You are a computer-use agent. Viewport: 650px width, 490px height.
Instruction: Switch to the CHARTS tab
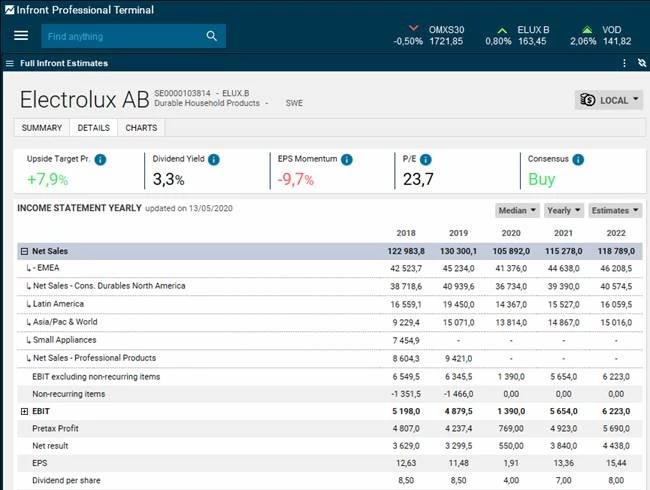click(141, 128)
